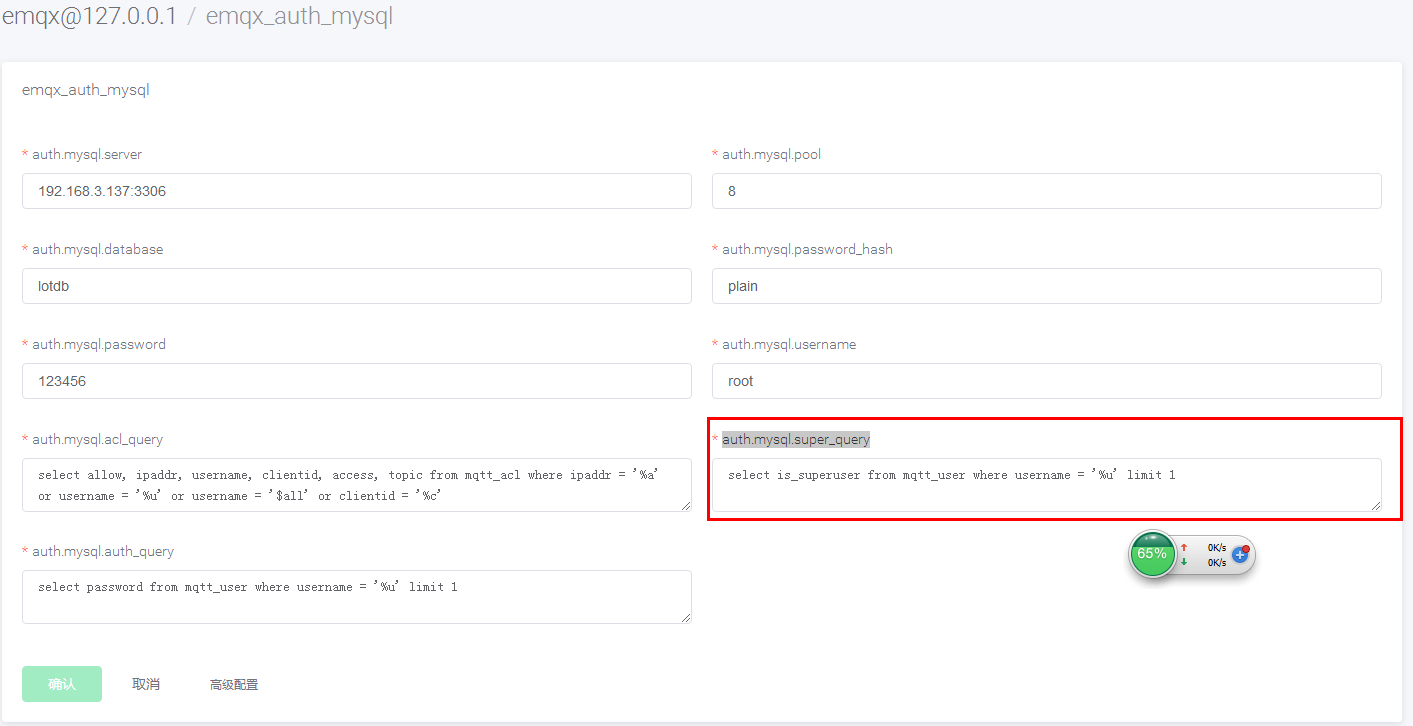This screenshot has width=1413, height=726.
Task: Open the emqx@127.0.0.1 breadcrumb link
Action: coord(89,17)
